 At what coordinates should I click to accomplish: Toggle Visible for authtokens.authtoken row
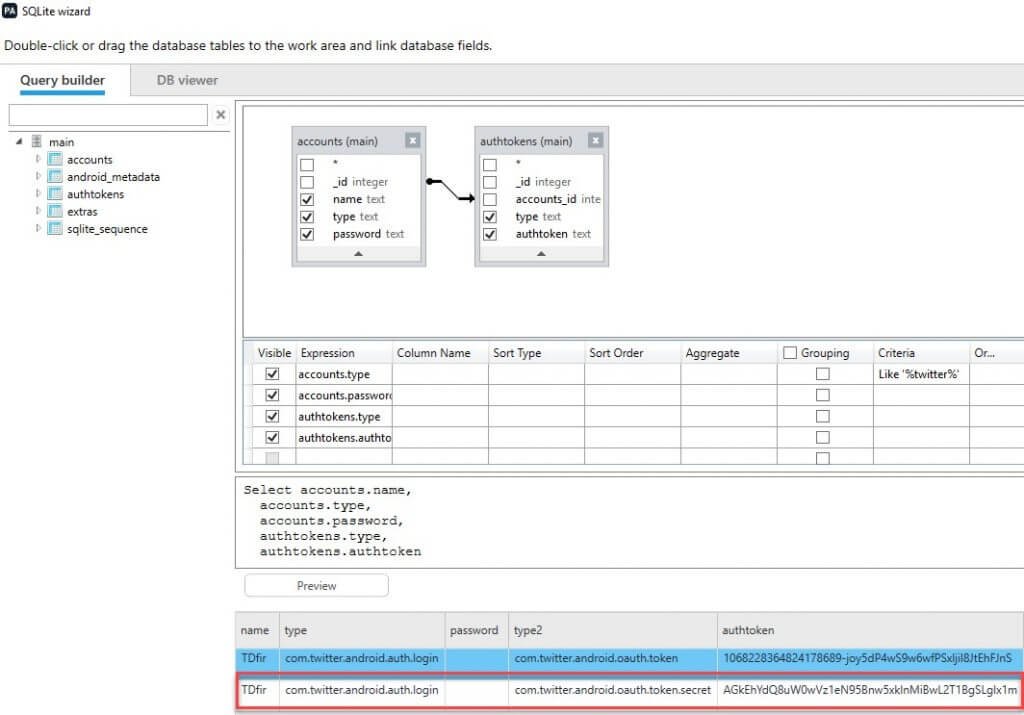(272, 437)
